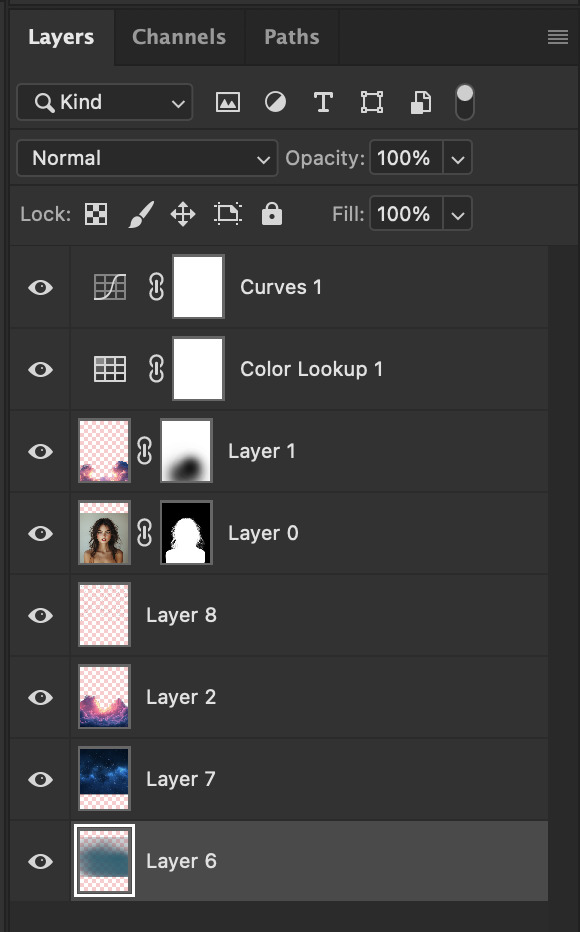Unlink the mask on Layer 0
This screenshot has width=580, height=932.
point(144,533)
